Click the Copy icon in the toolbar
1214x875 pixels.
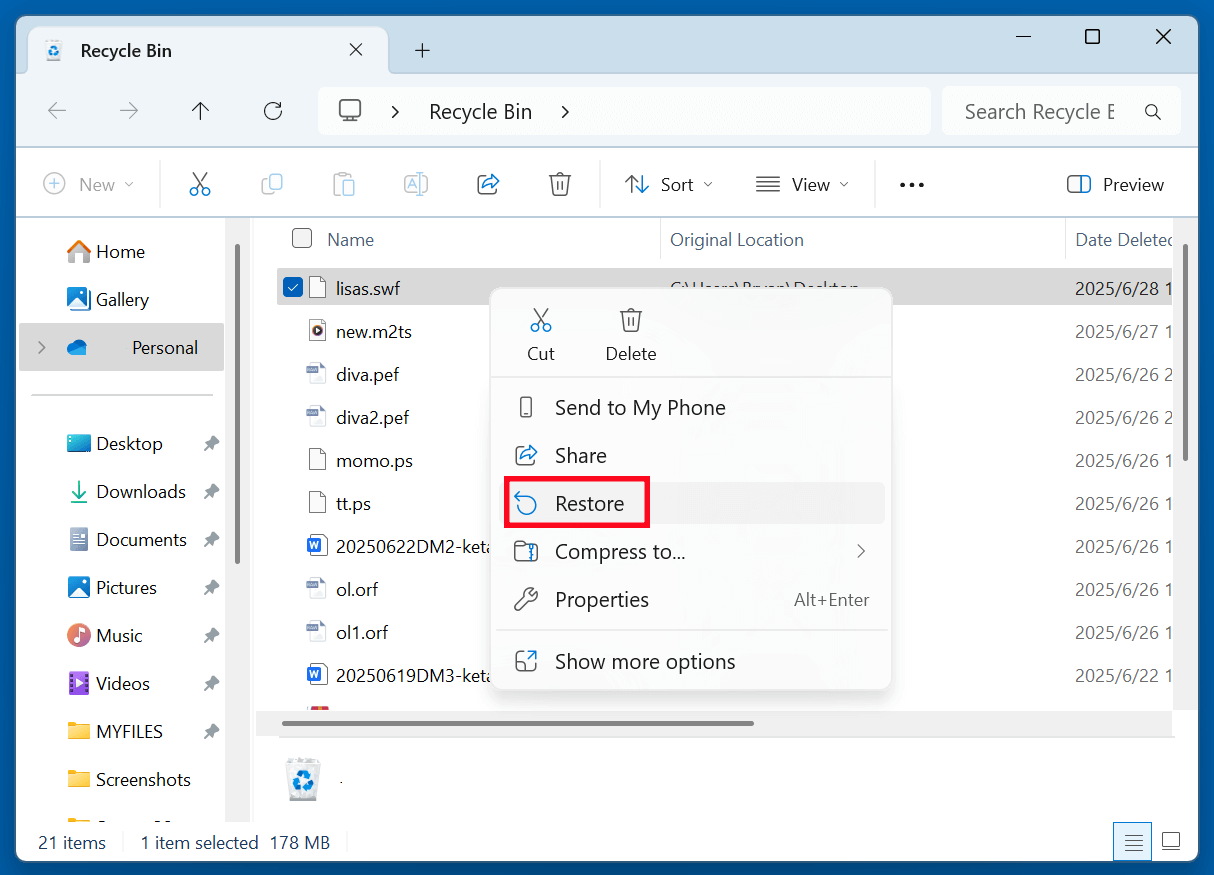coord(271,184)
